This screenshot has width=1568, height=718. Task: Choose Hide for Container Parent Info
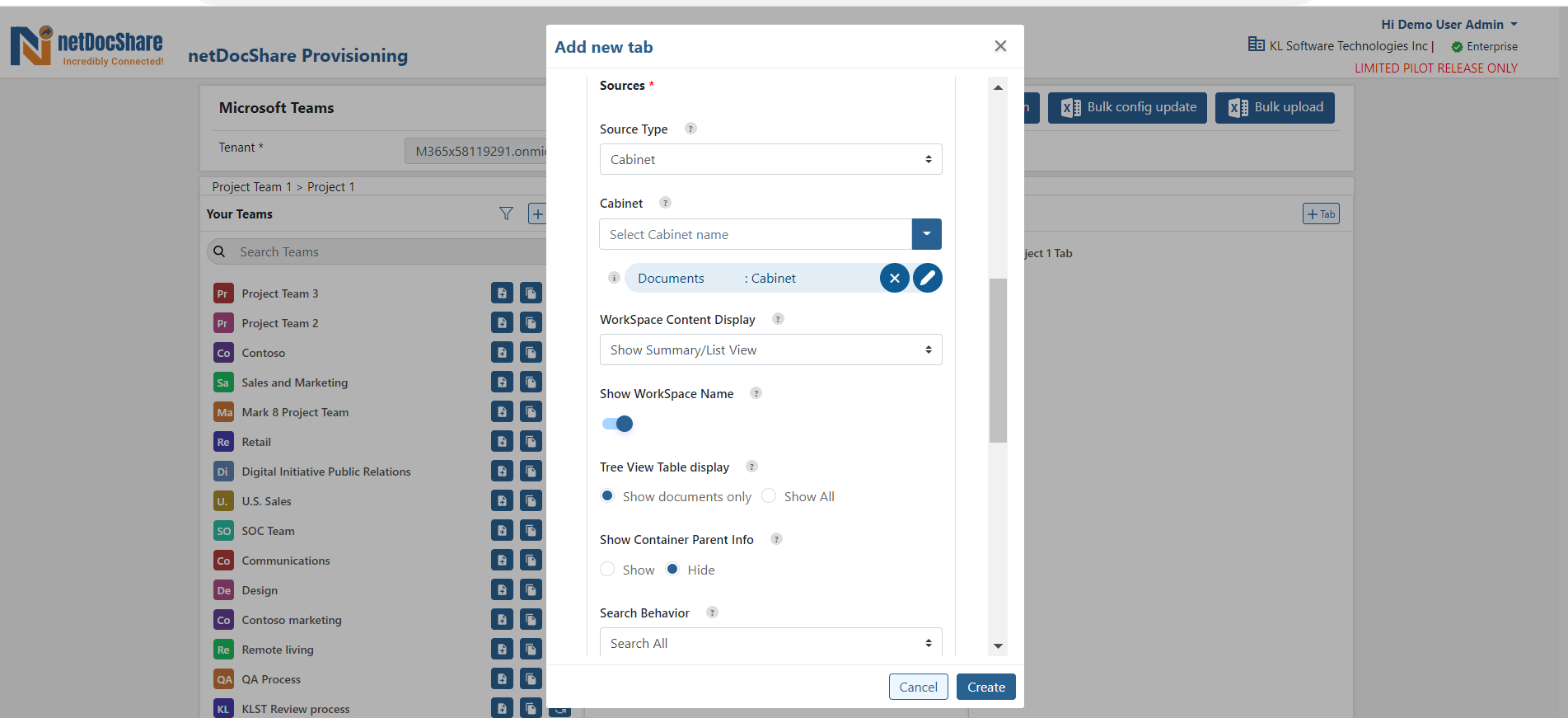coord(672,569)
